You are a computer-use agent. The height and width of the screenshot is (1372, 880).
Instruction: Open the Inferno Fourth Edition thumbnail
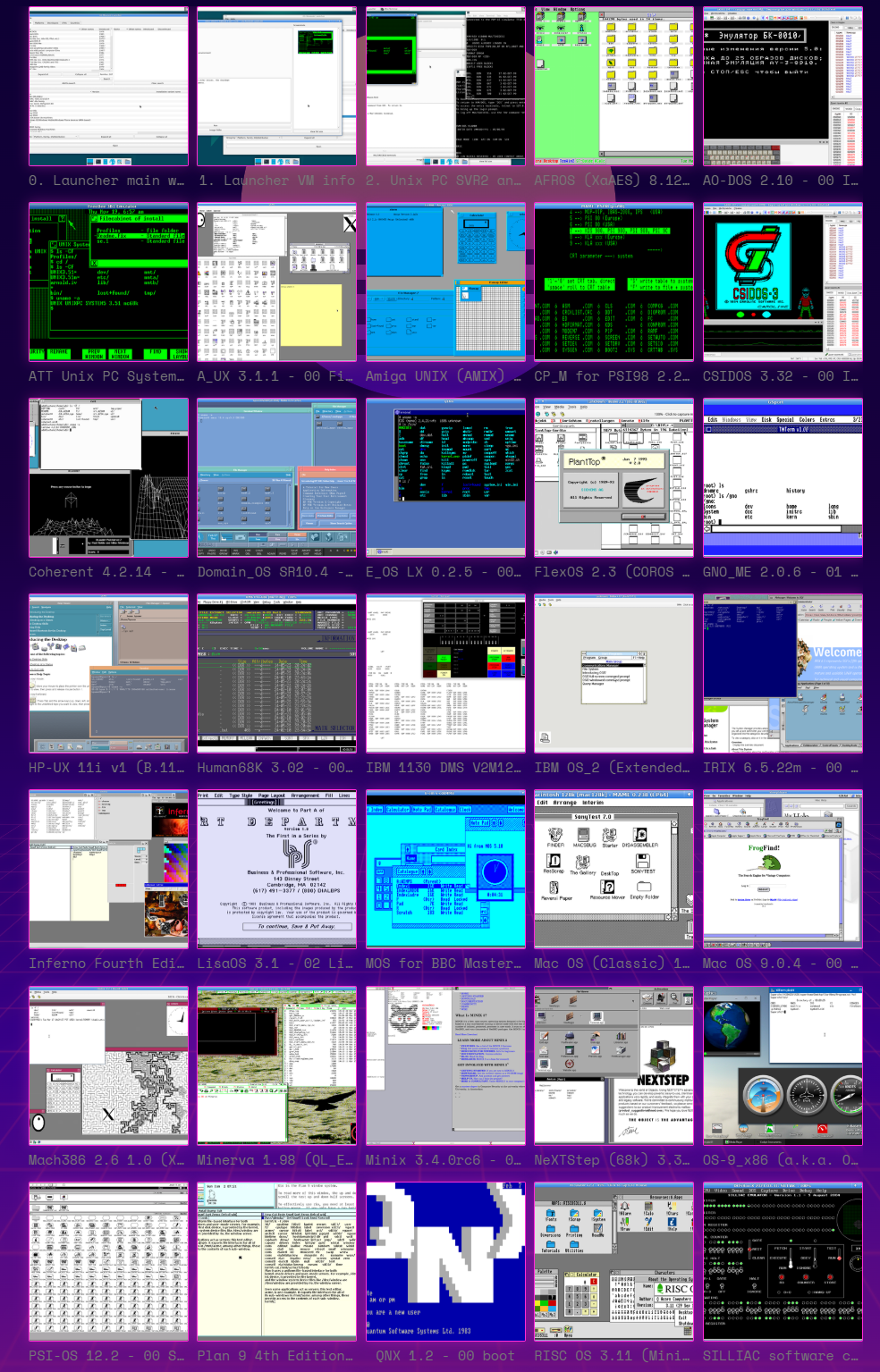pyautogui.click(x=108, y=870)
